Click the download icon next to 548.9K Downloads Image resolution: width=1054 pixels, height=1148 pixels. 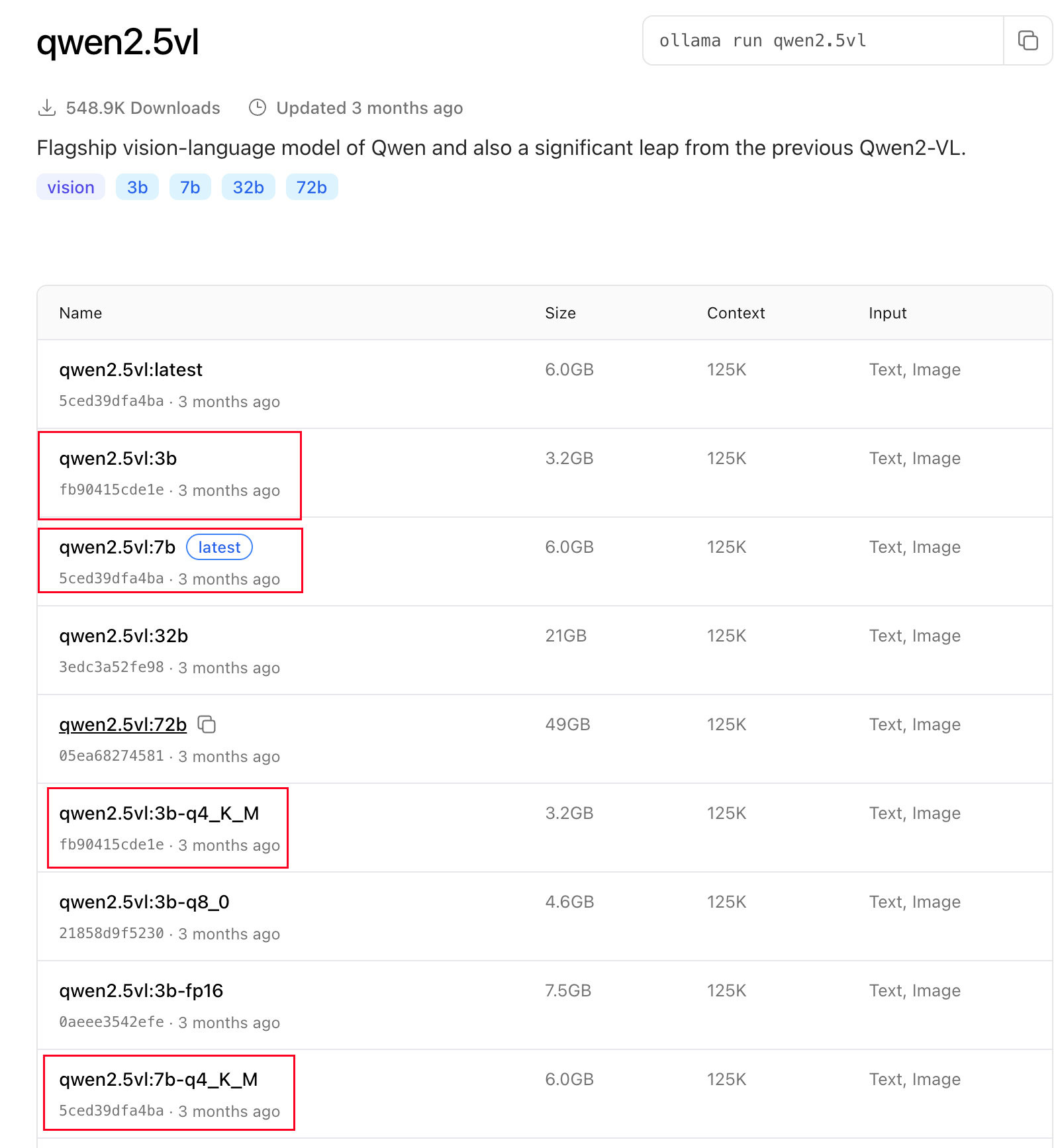point(47,108)
